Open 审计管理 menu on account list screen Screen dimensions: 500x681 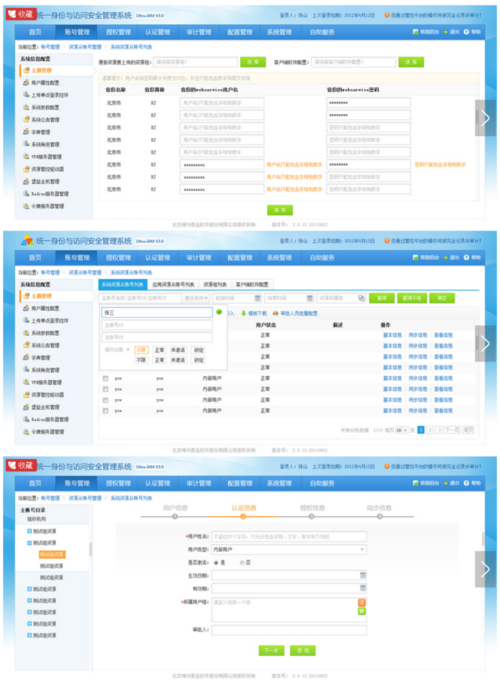click(199, 258)
